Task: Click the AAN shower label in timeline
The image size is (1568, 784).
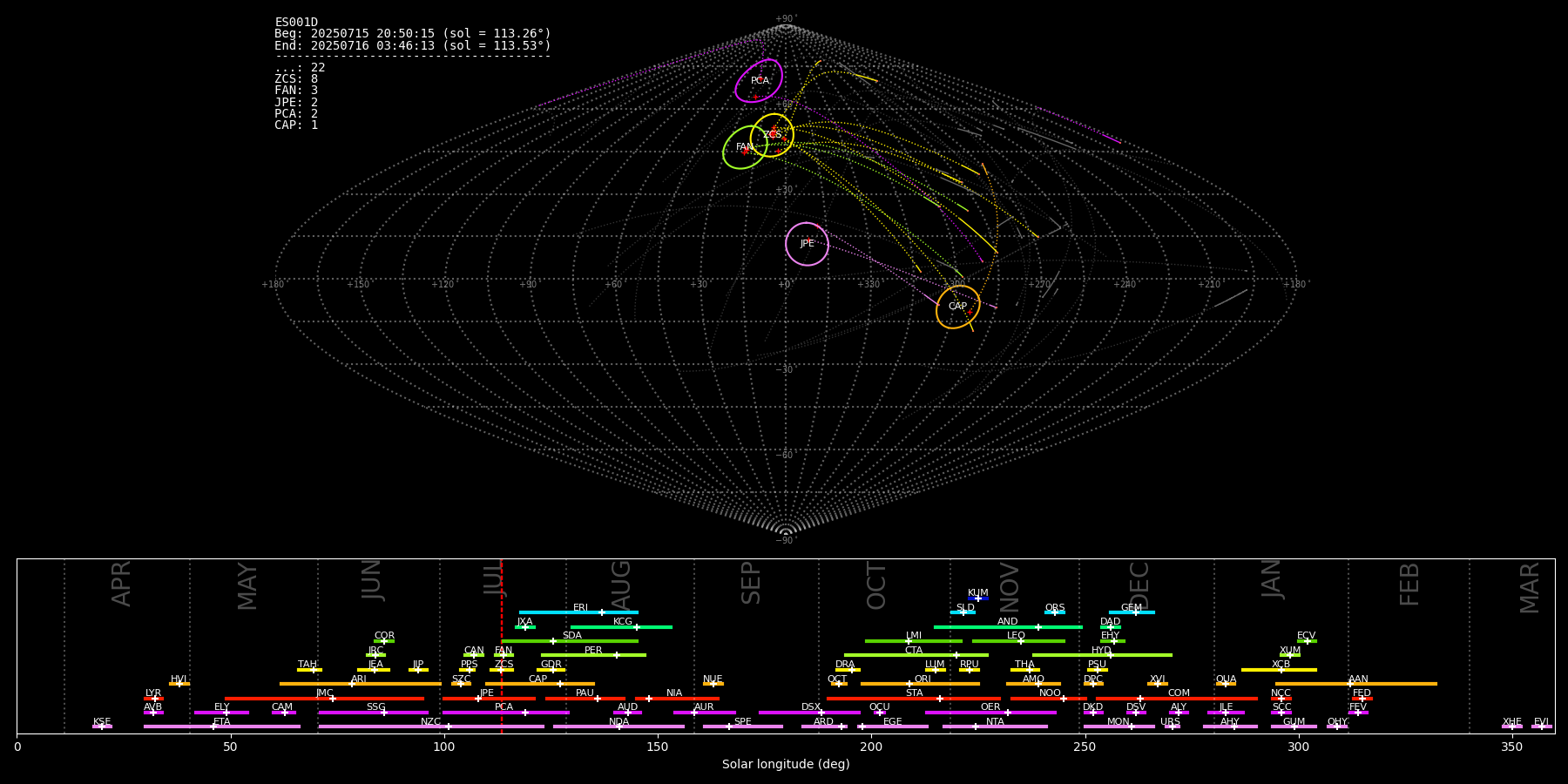Action: [1359, 679]
